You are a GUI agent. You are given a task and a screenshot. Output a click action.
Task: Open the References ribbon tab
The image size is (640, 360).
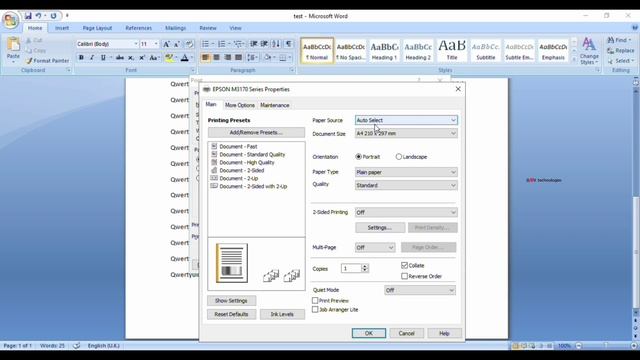point(138,28)
